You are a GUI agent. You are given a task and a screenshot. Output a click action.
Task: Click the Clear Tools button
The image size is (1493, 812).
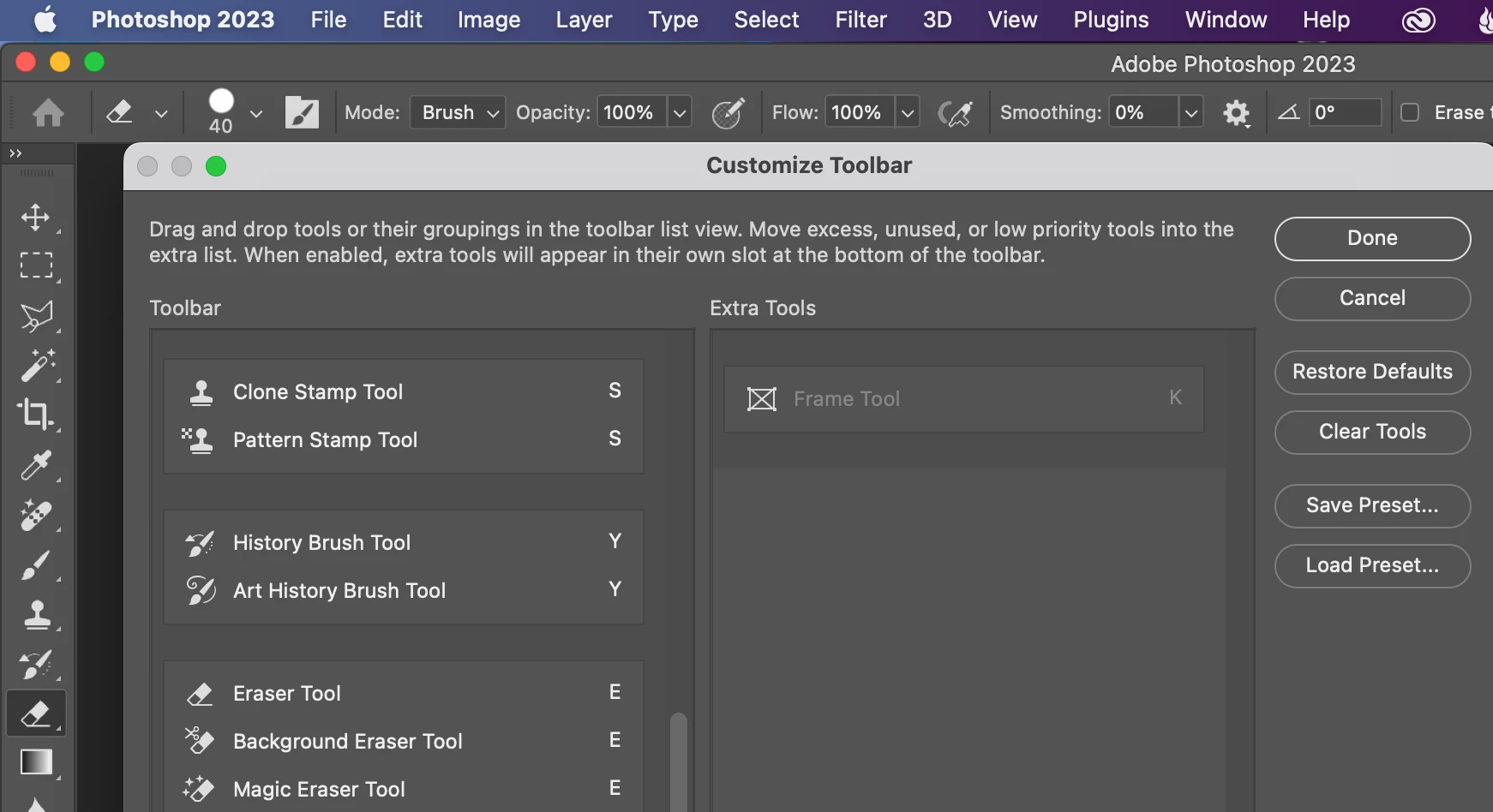tap(1372, 432)
